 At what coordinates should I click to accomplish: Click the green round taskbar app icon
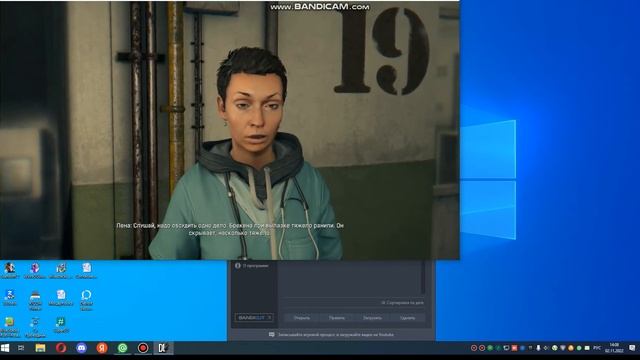point(122,348)
